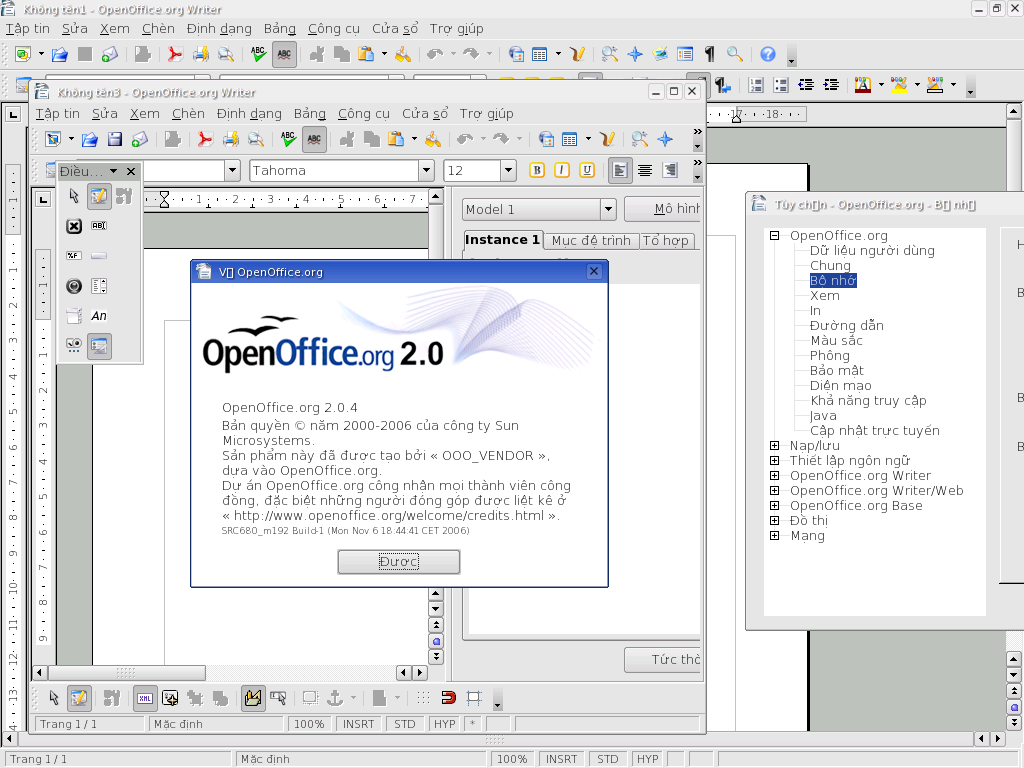Open a file with the Không tên3 toolbar Open icon
Image resolution: width=1024 pixels, height=768 pixels.
tap(89, 139)
